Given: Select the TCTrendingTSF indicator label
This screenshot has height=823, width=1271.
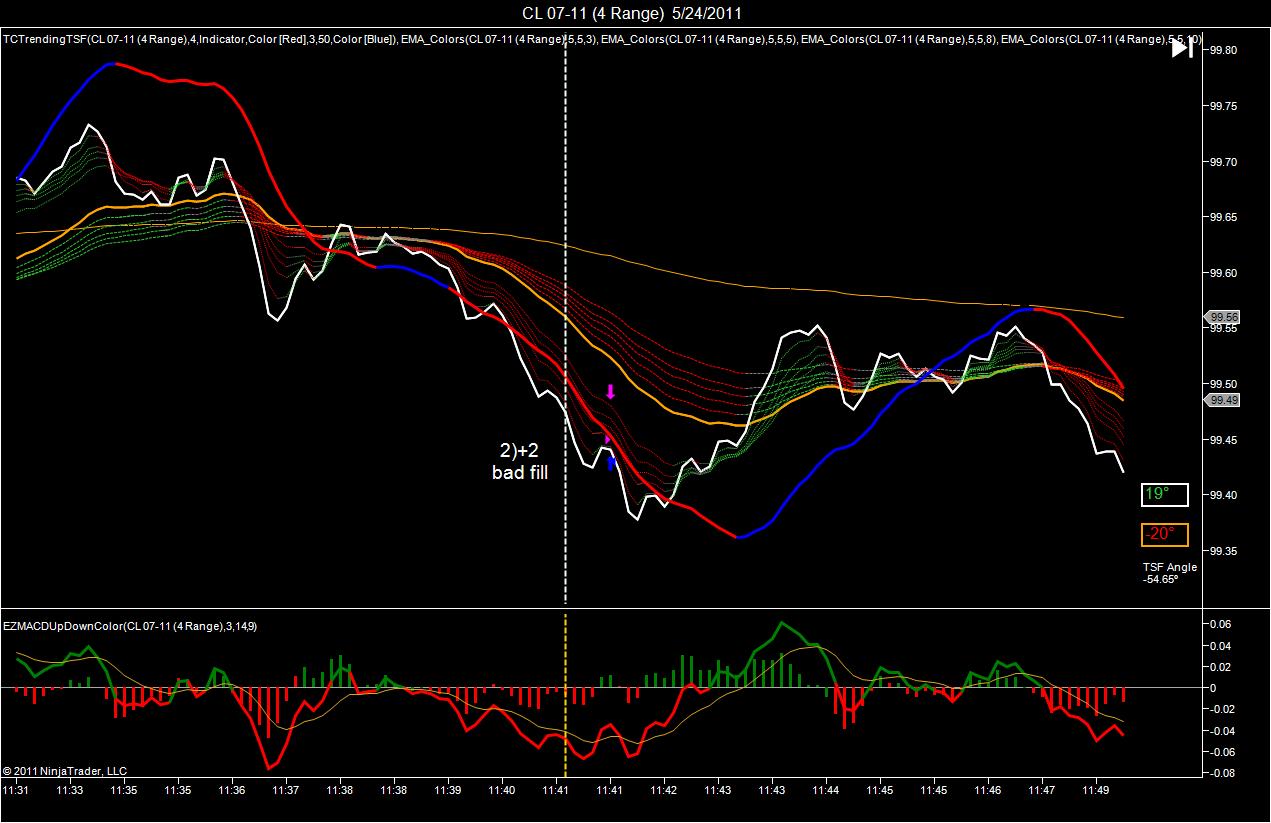Looking at the screenshot, I should pyautogui.click(x=200, y=40).
